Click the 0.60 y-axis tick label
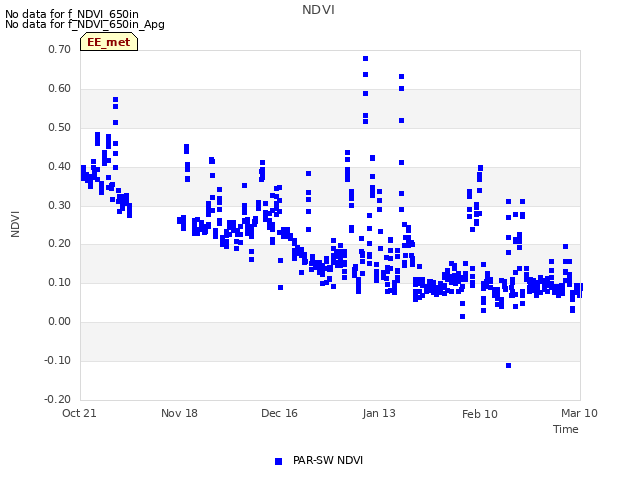640x480 pixels. [x=59, y=89]
